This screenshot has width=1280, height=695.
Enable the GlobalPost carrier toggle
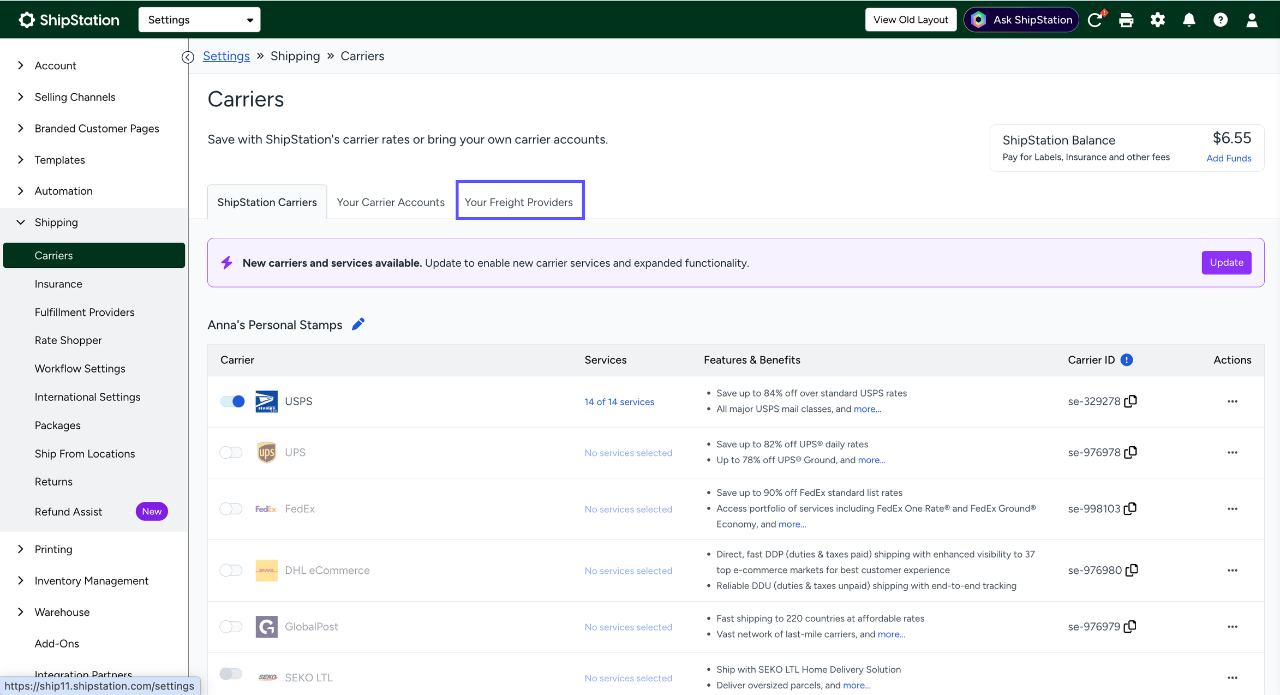point(231,627)
